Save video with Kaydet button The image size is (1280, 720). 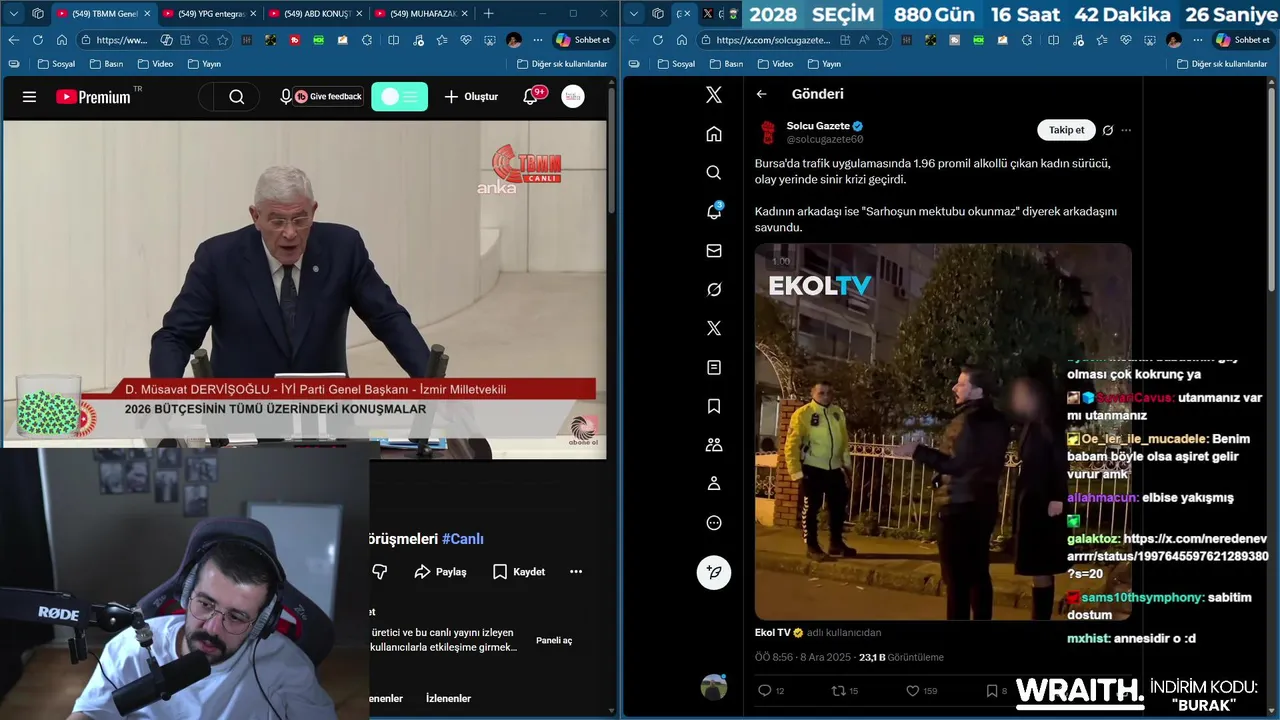click(519, 572)
